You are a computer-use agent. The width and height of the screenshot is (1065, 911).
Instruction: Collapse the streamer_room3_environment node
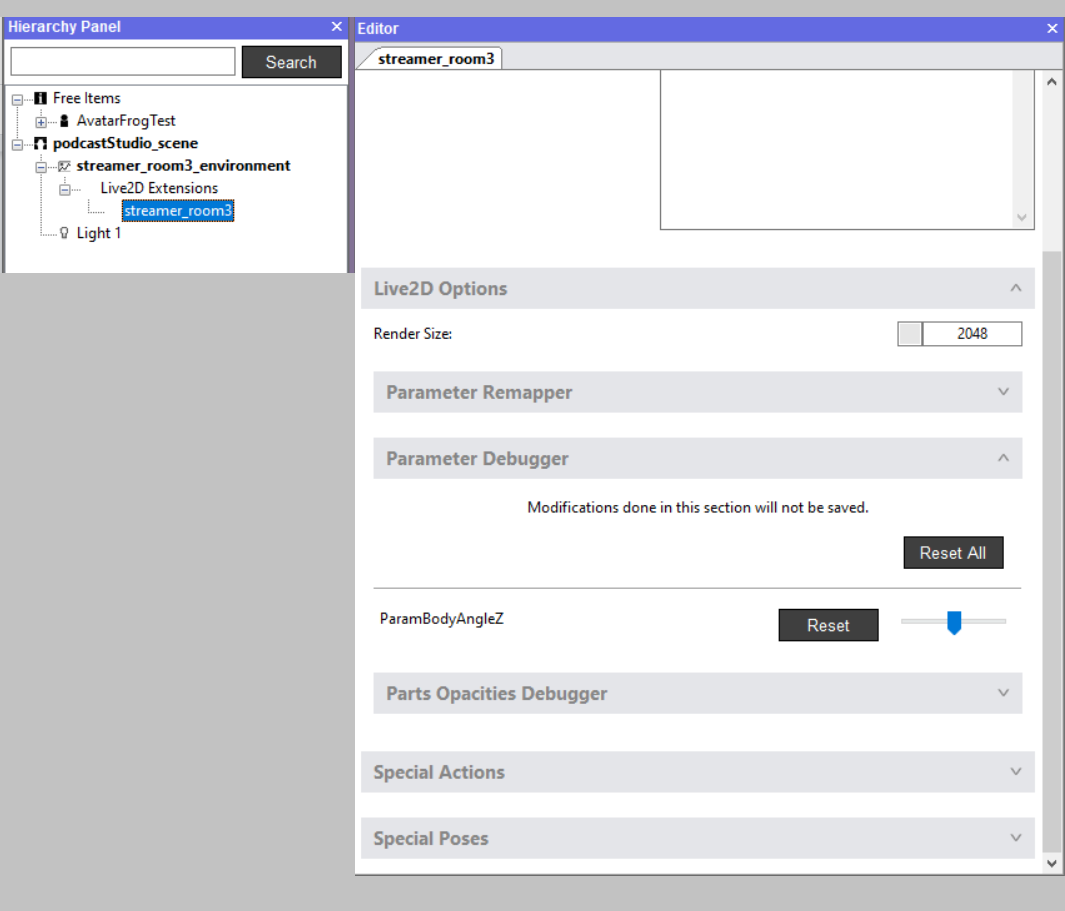pos(41,167)
